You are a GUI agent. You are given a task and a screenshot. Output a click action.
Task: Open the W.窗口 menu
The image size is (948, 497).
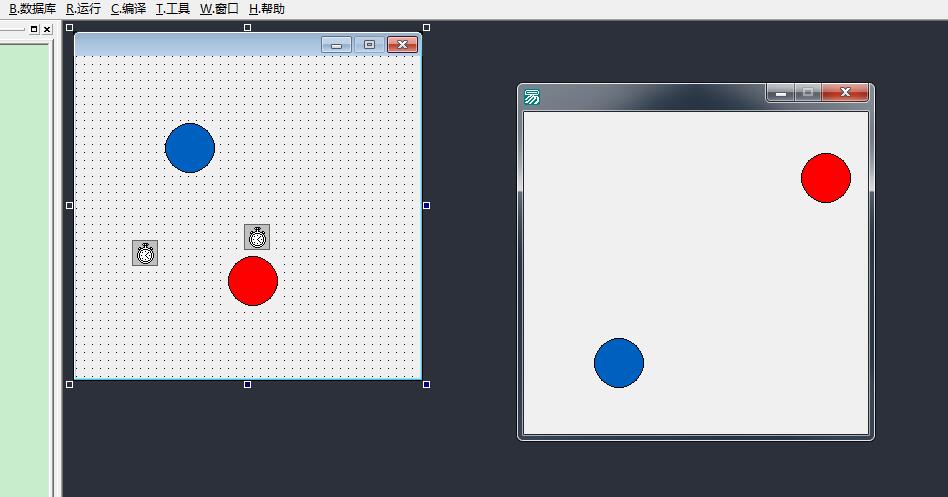219,9
